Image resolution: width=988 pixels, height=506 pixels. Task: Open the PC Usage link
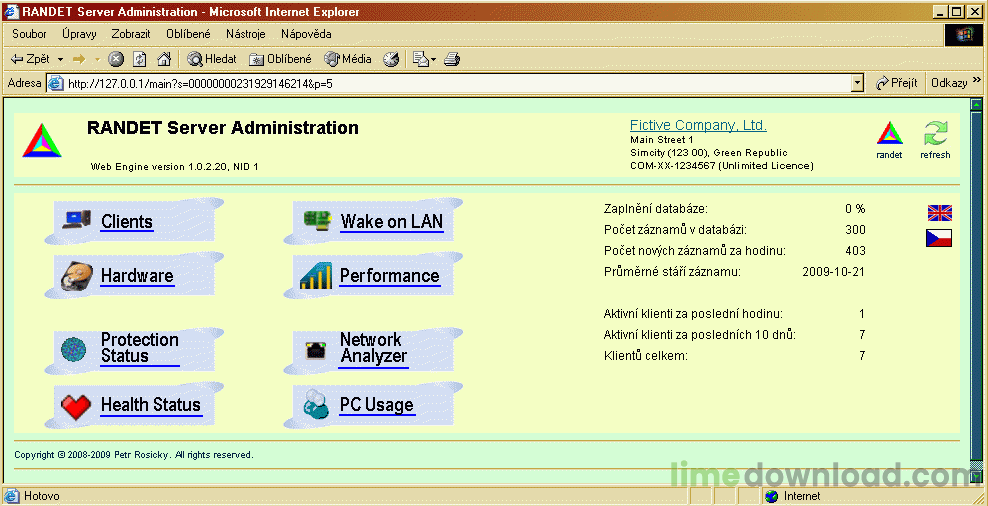click(x=376, y=405)
